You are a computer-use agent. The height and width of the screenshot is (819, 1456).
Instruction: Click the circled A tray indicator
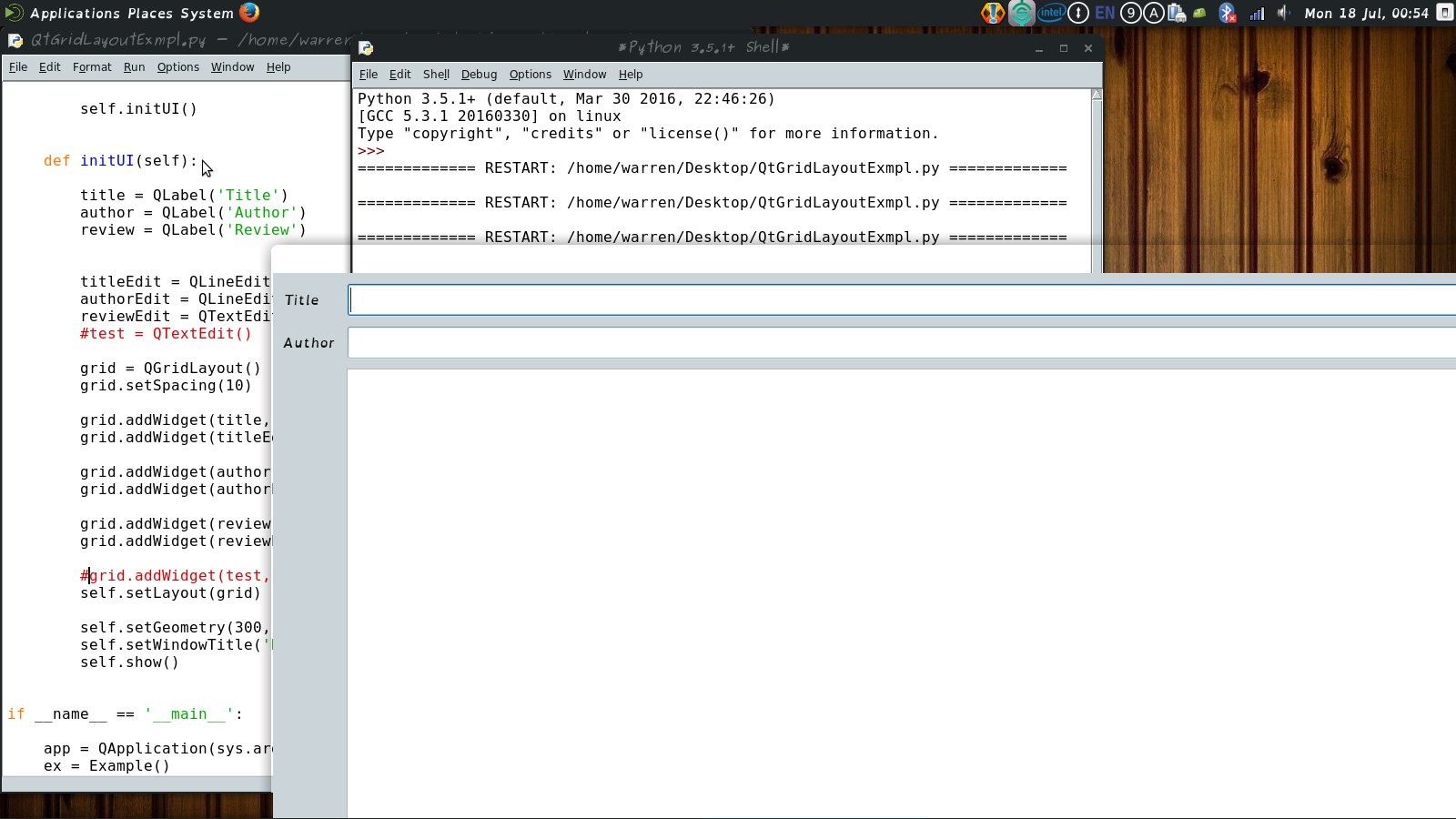click(x=1153, y=13)
